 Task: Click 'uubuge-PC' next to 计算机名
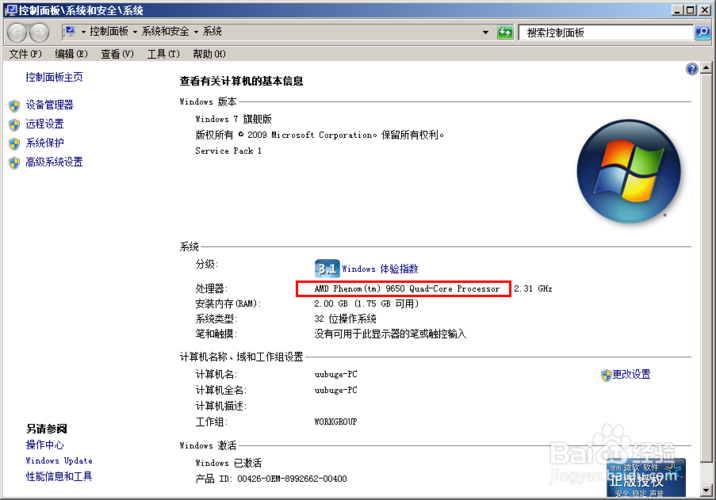coord(336,374)
